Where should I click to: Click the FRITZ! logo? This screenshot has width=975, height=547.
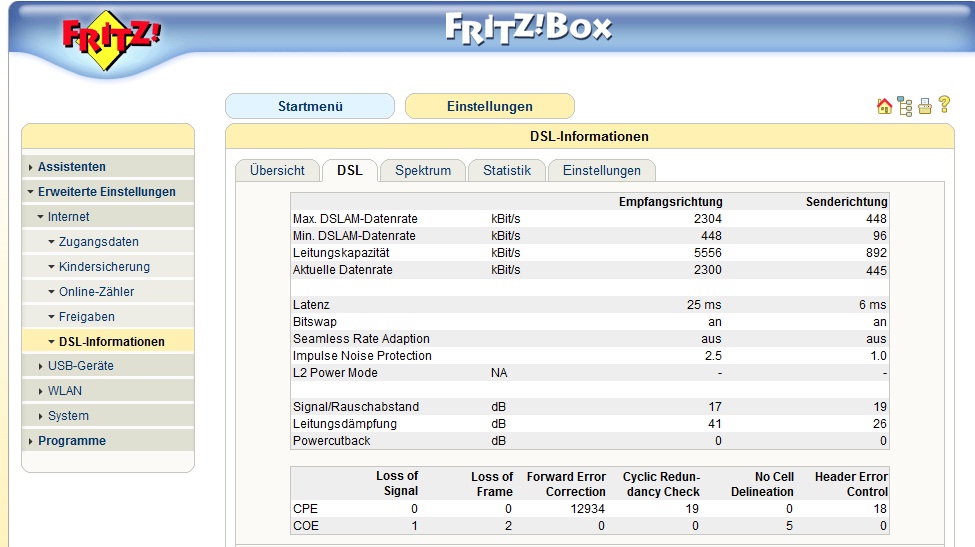click(111, 40)
